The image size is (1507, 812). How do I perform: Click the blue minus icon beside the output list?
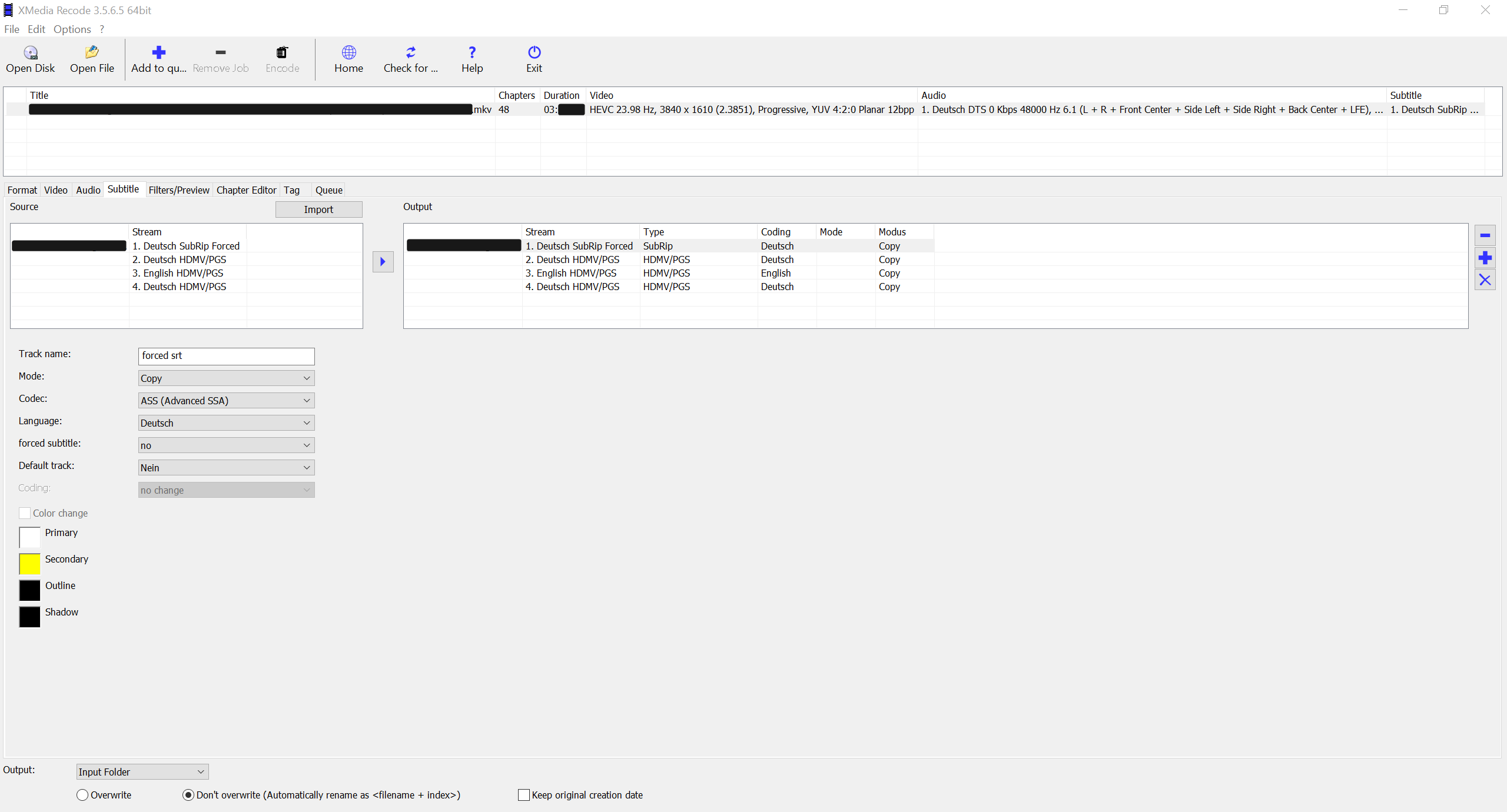coord(1485,235)
